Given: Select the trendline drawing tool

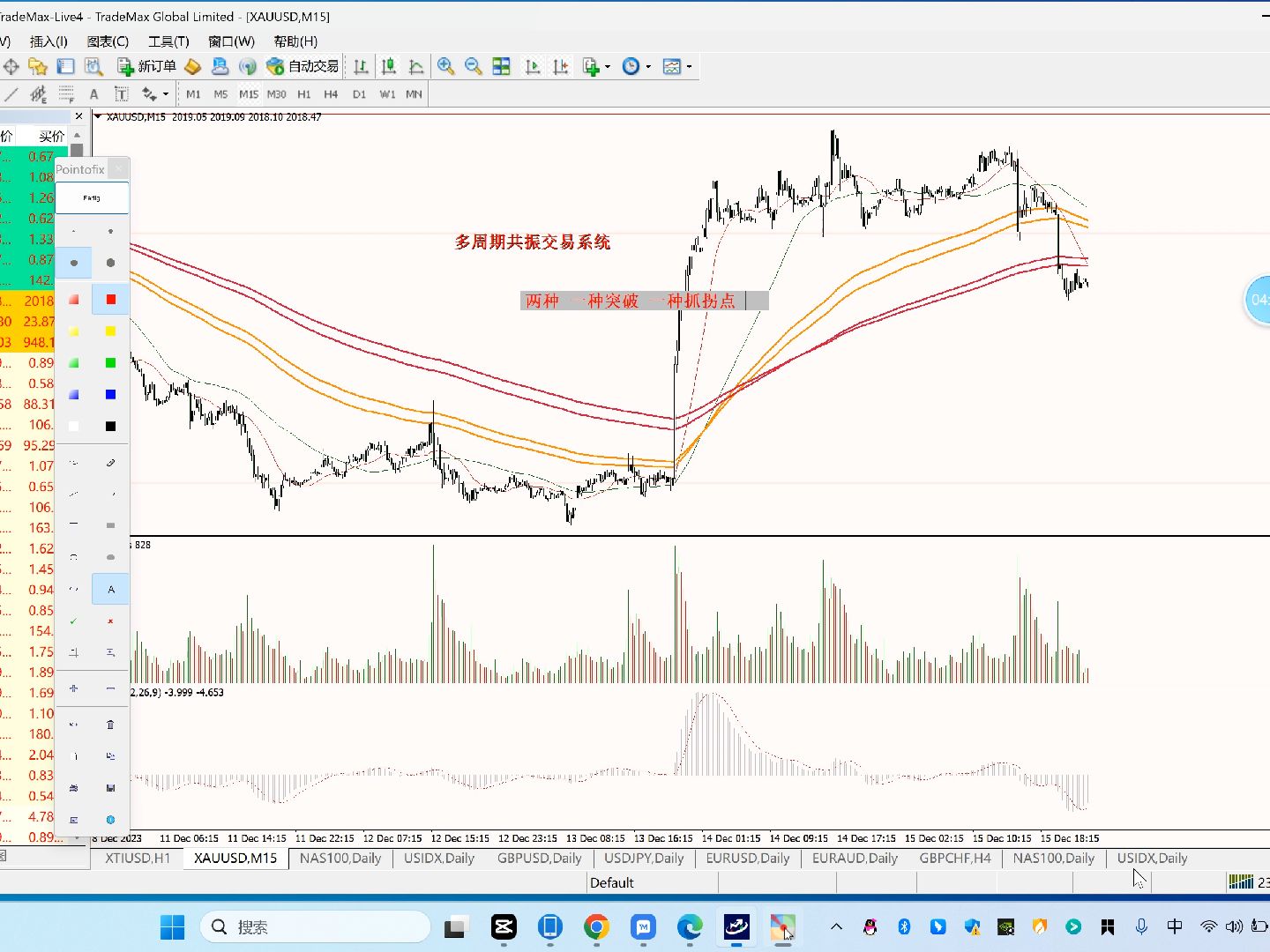Looking at the screenshot, I should pyautogui.click(x=11, y=93).
